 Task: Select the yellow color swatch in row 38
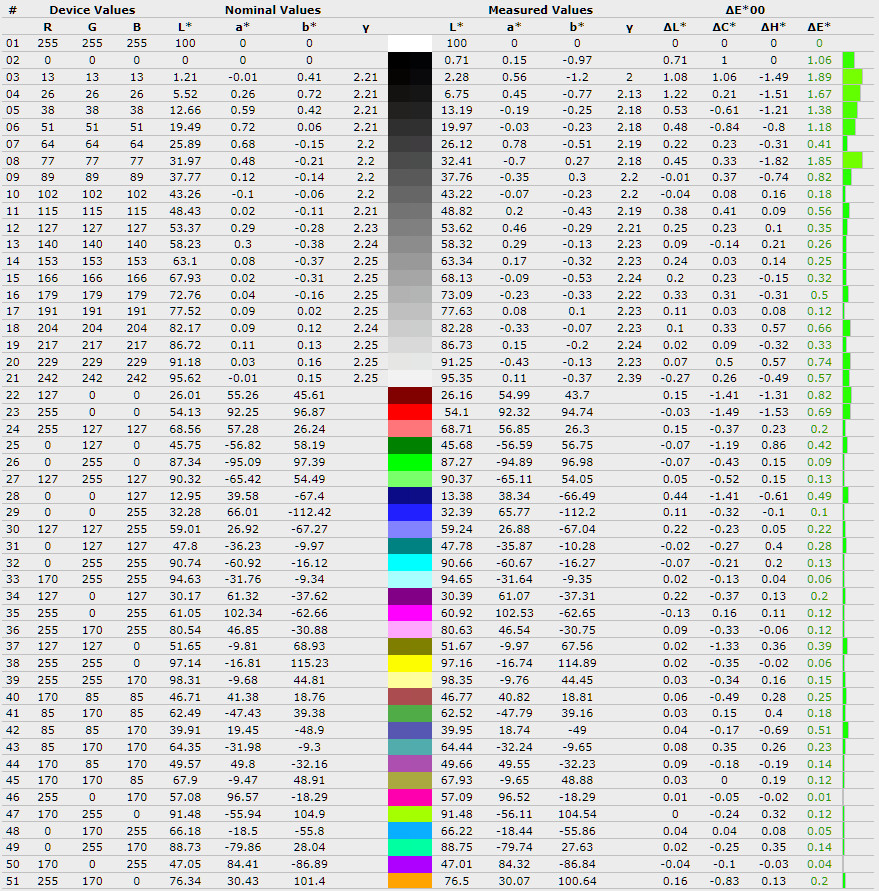click(410, 664)
